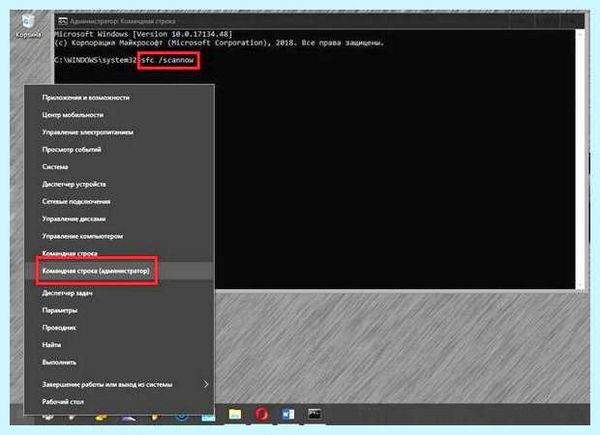Click the Command Prompt title bar icon

pyautogui.click(x=63, y=21)
